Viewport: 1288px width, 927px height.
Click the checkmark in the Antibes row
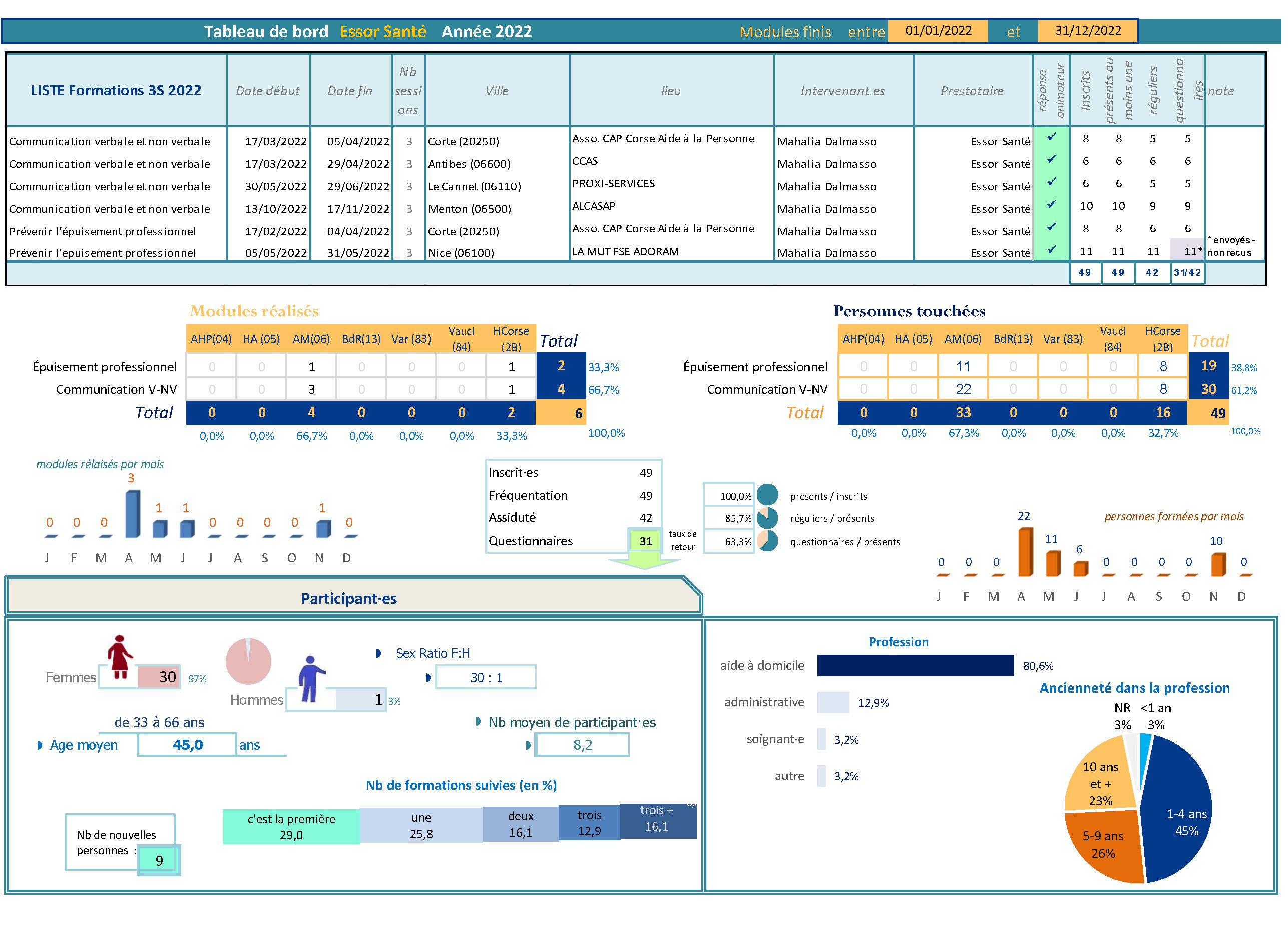1051,159
